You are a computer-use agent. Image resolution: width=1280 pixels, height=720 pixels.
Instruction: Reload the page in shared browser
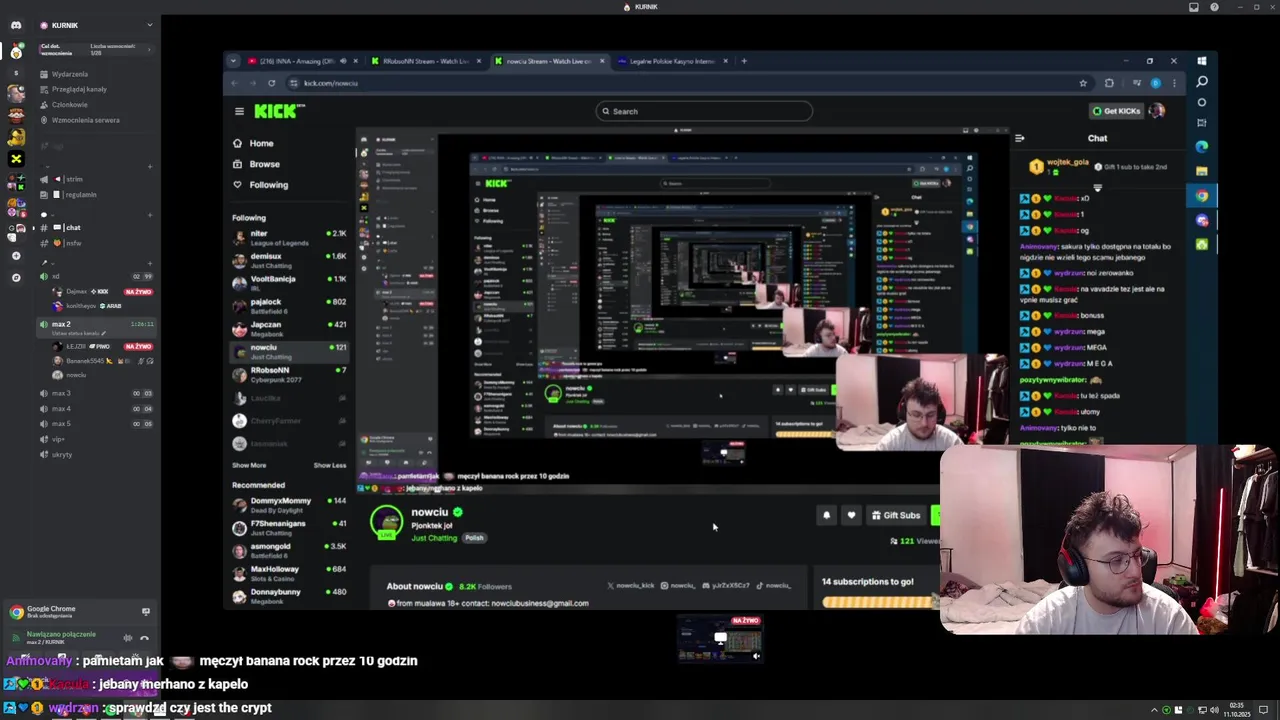pos(271,83)
